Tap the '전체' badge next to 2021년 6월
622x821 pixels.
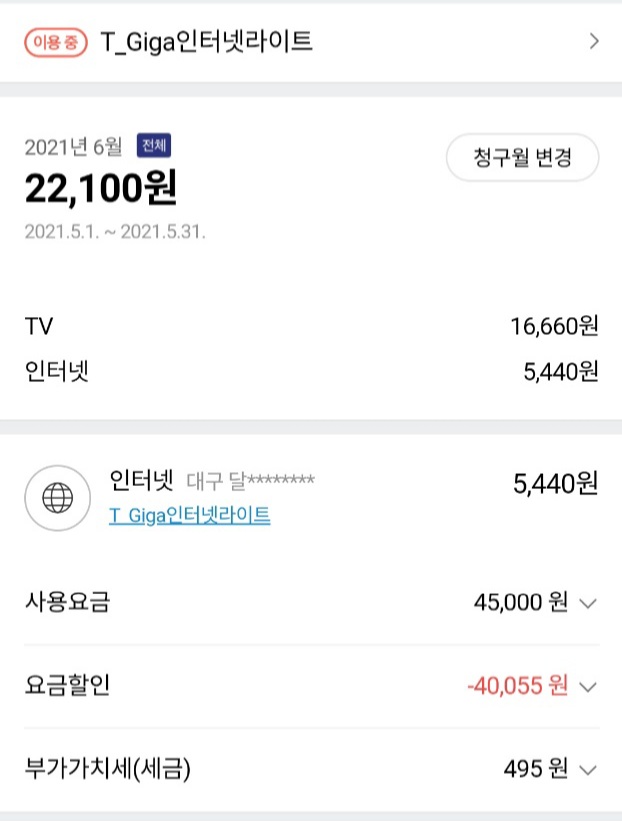(154, 146)
